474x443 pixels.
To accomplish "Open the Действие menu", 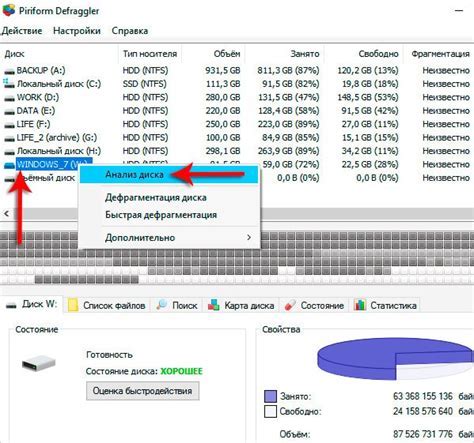I will pos(22,31).
